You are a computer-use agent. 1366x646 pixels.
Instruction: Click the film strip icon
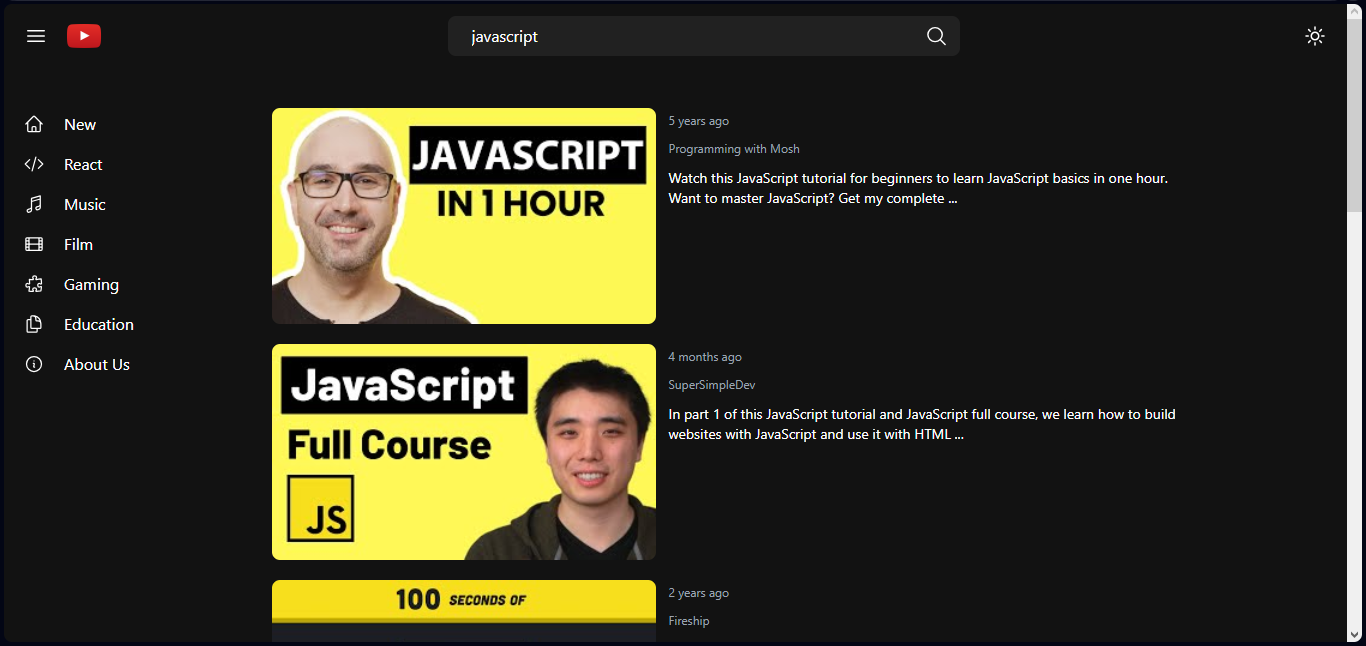point(34,244)
